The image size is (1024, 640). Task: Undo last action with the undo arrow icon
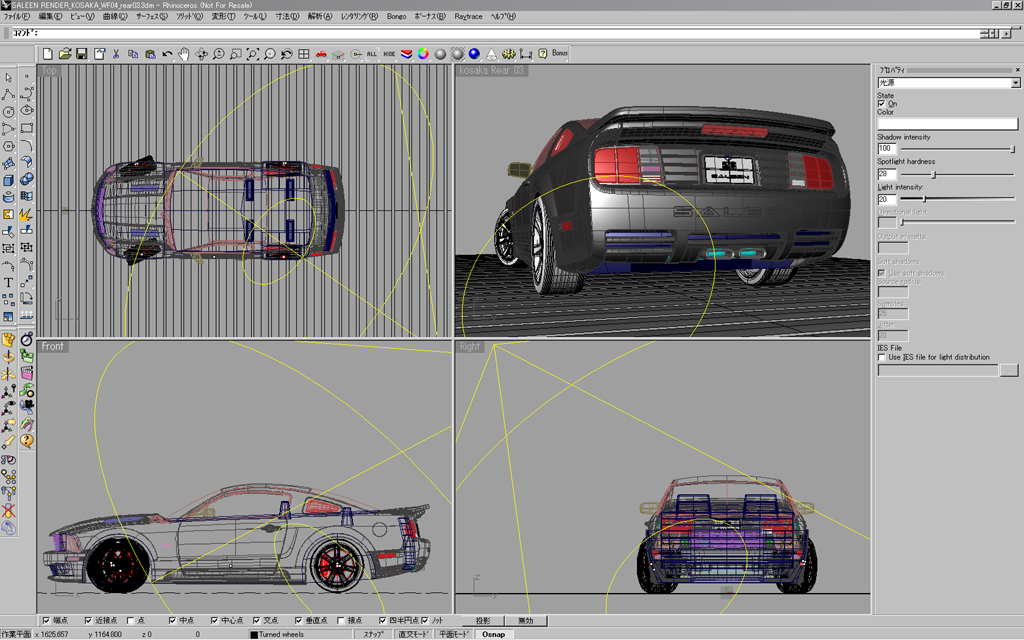tap(167, 54)
